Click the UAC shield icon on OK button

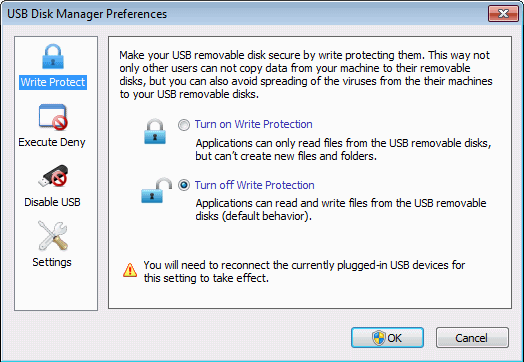pos(379,338)
